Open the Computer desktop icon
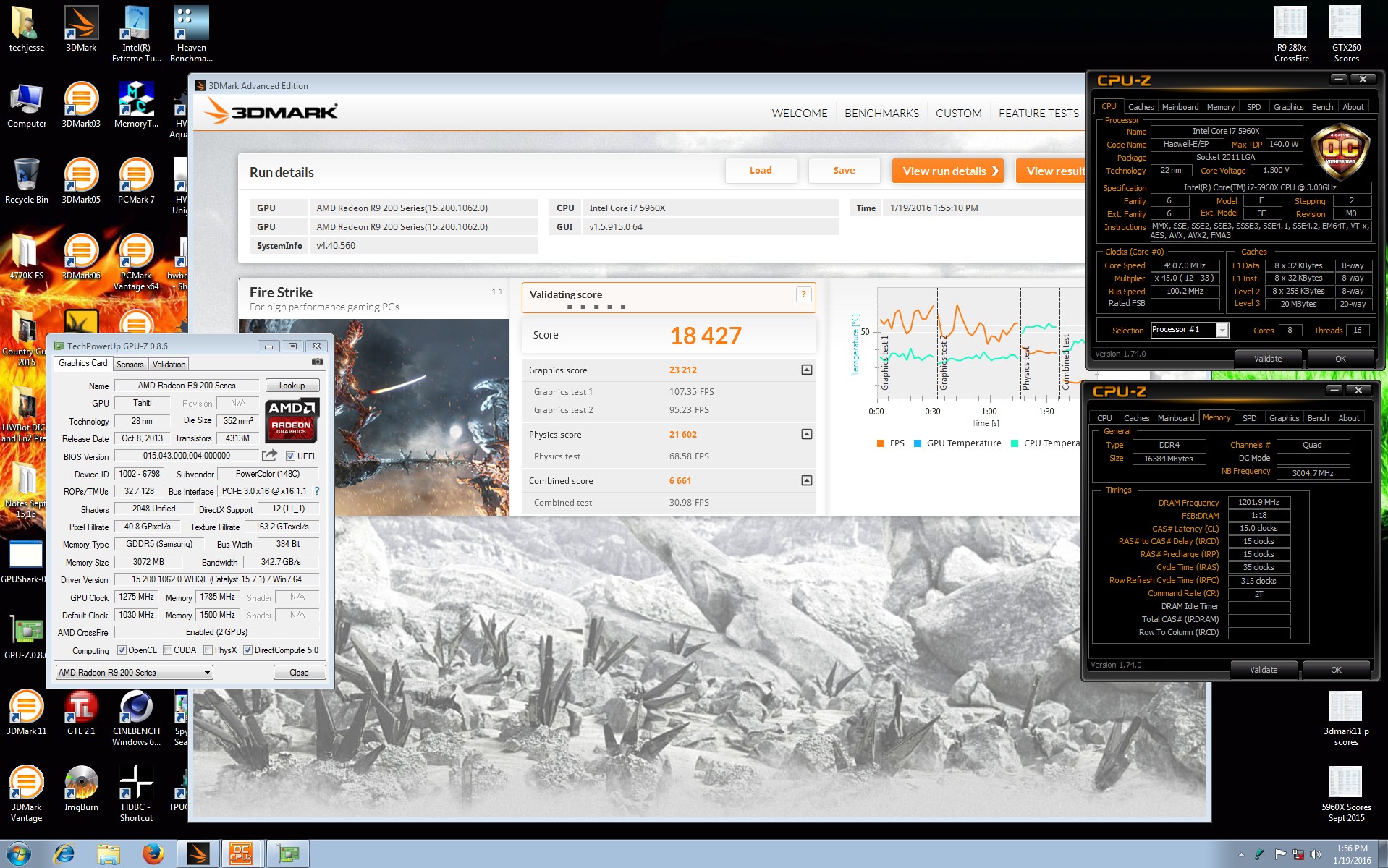 [x=27, y=106]
